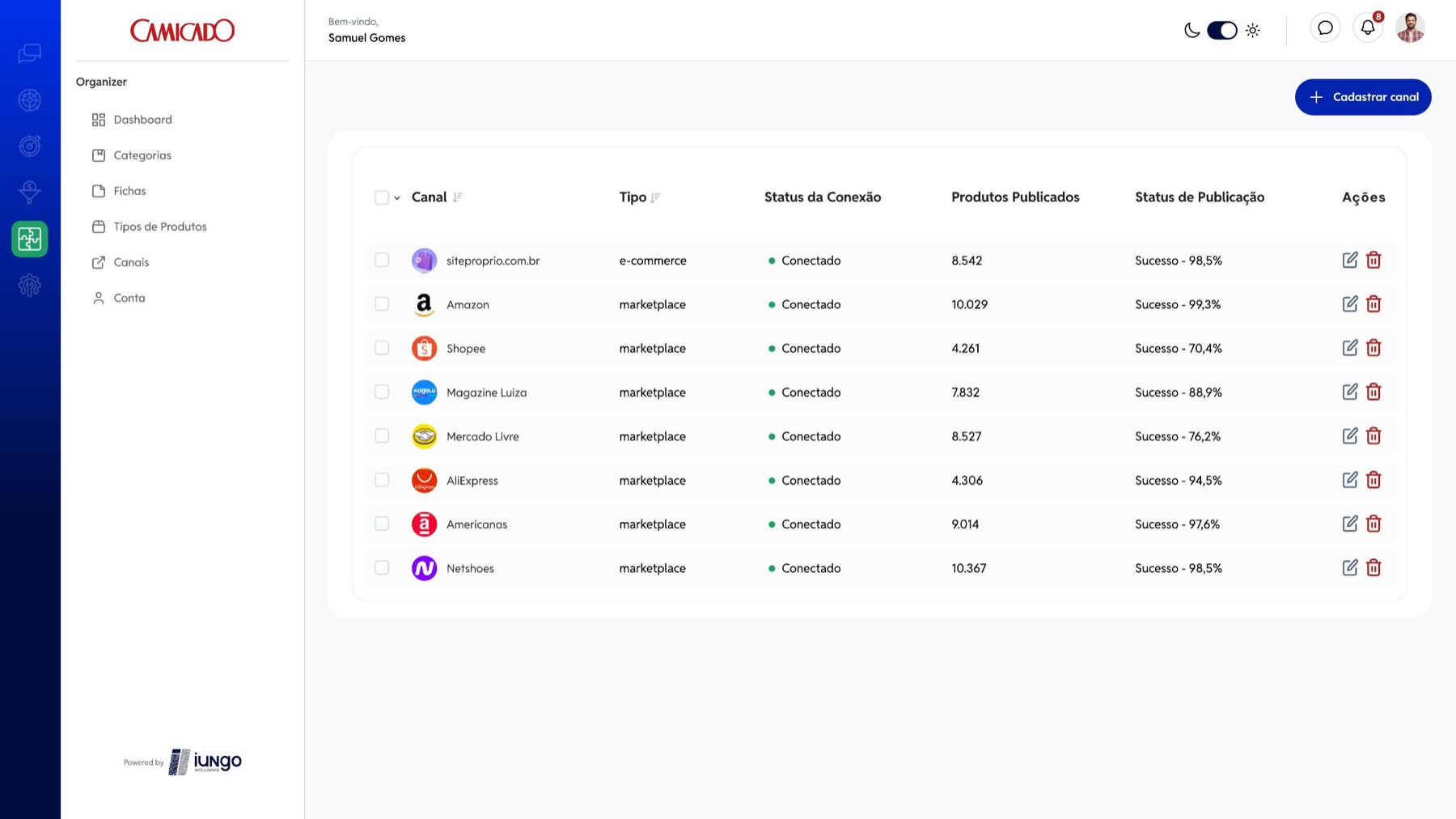Open the dropdown arrow beside header checkbox
Image resolution: width=1456 pixels, height=819 pixels.
pyautogui.click(x=397, y=197)
